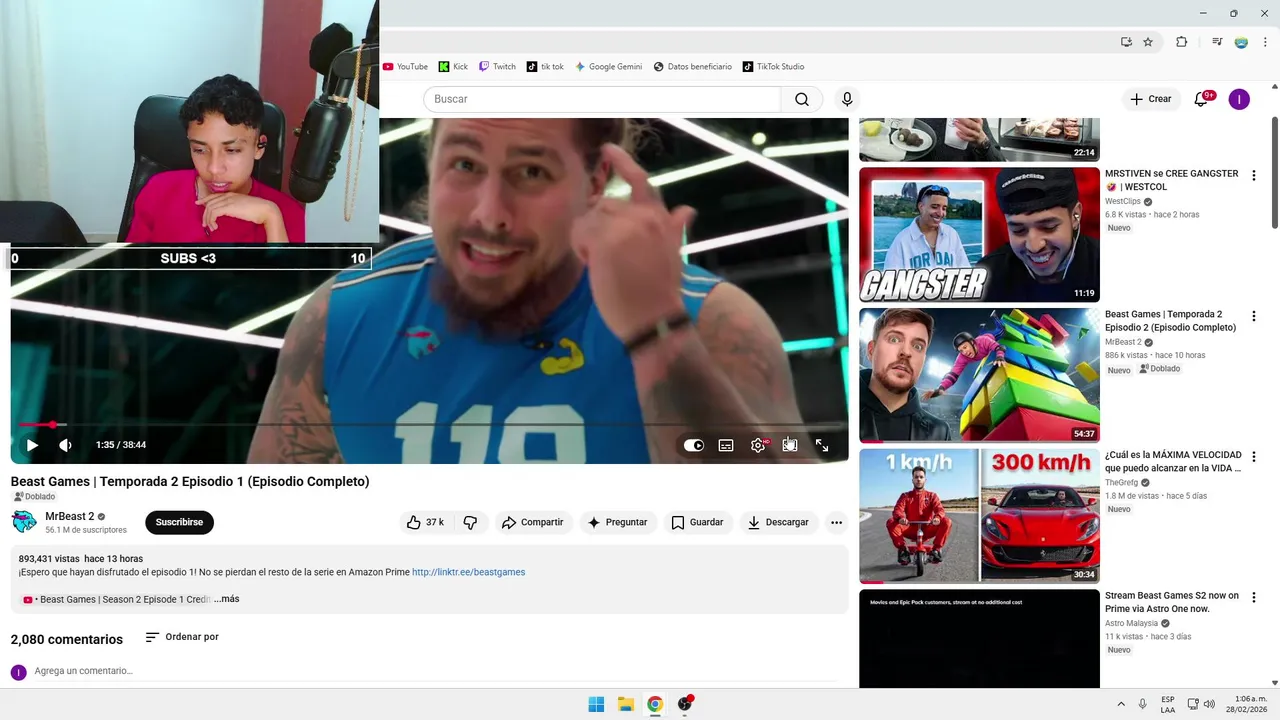Open OBS Studio from taskbar

click(x=685, y=704)
